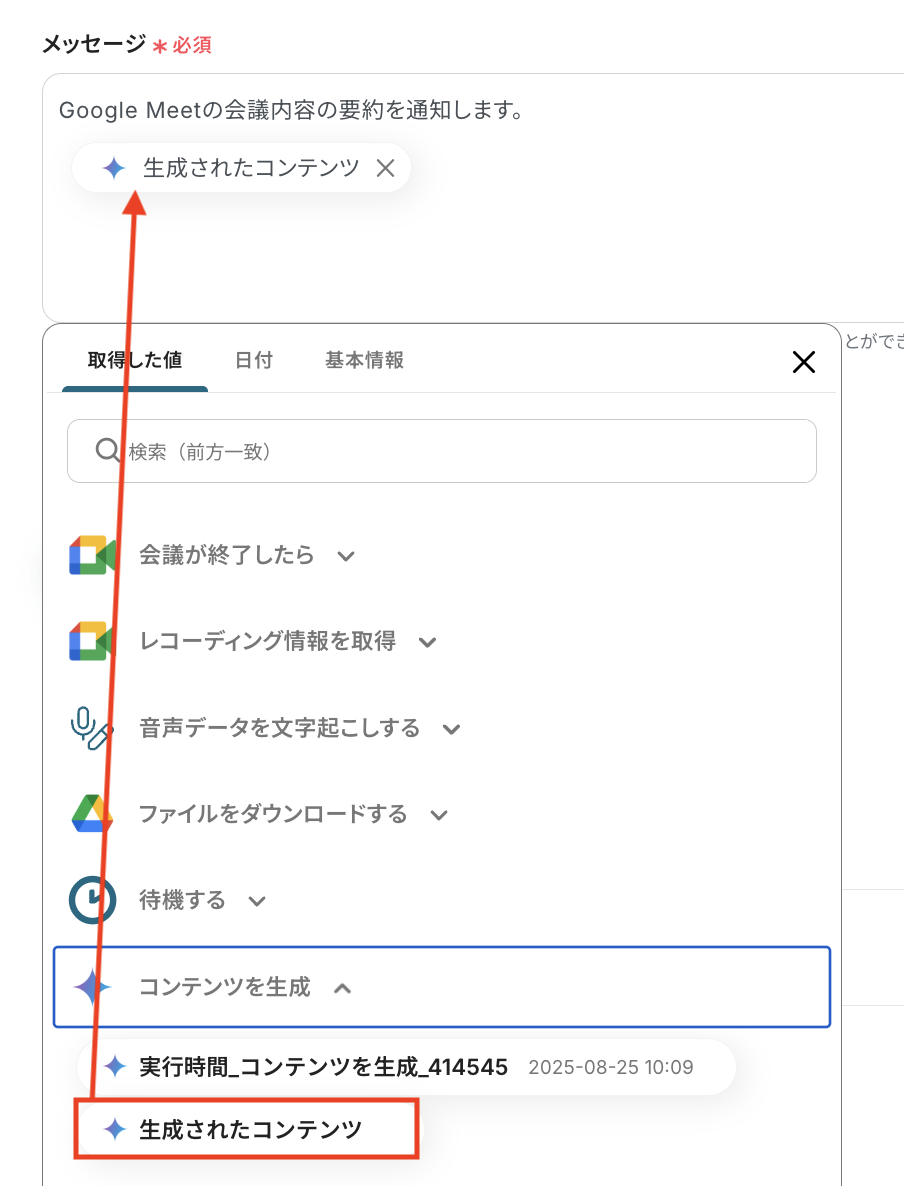Viewport: 904px width, 1186px height.
Task: Select 実行時間_コンテンツを生成_414545 value
Action: click(323, 1067)
